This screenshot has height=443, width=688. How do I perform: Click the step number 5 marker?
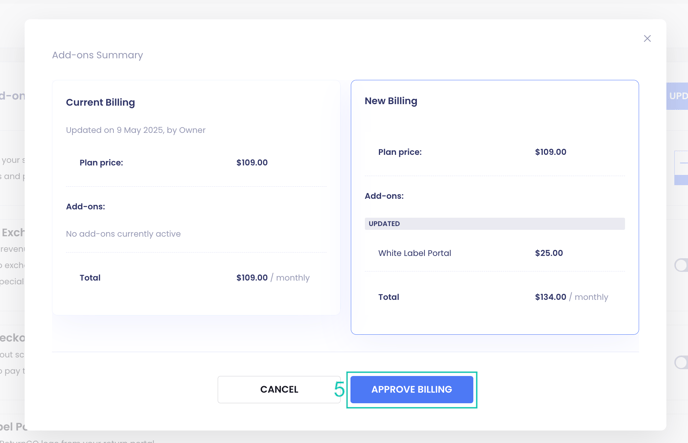pyautogui.click(x=339, y=389)
